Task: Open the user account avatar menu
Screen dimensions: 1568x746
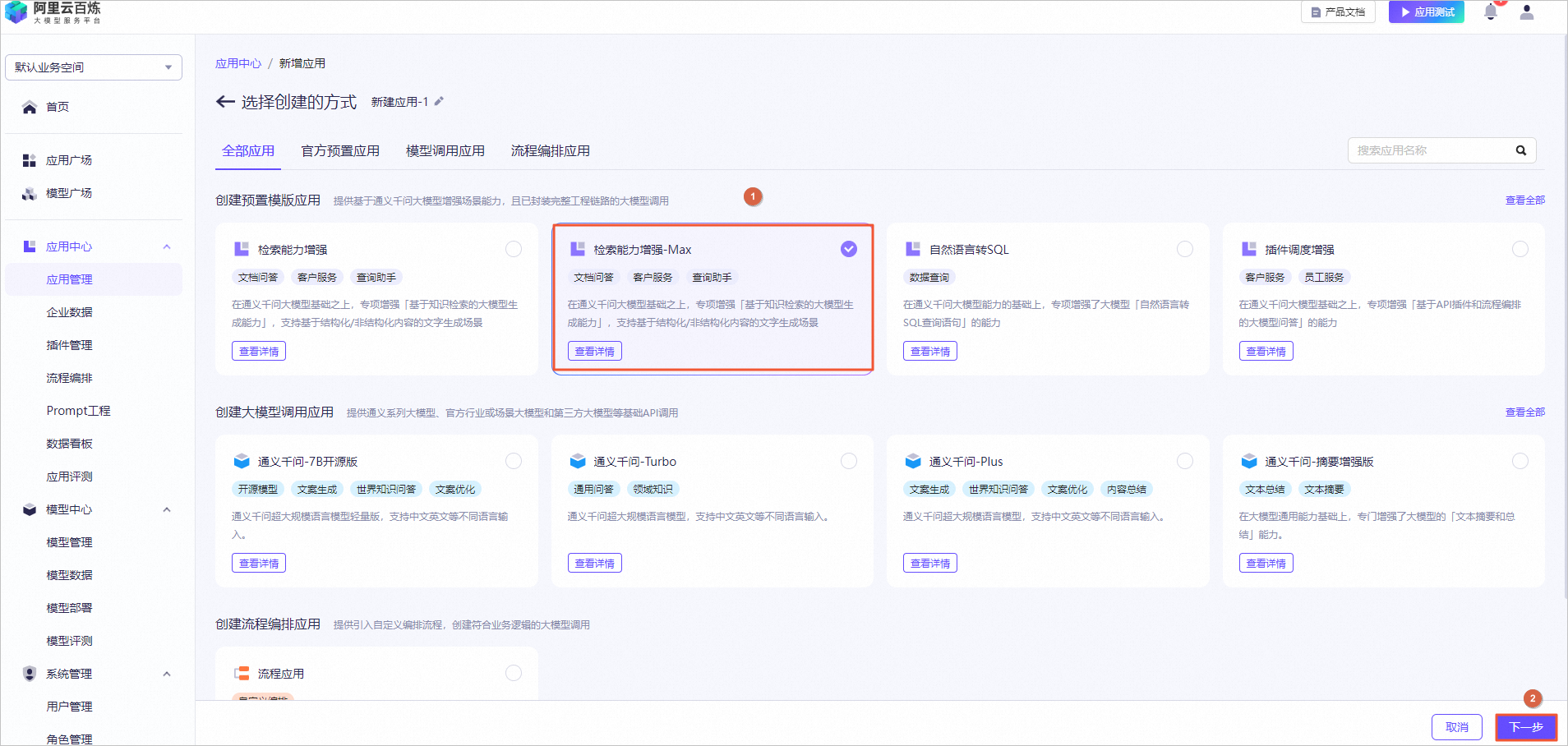Action: 1527,12
